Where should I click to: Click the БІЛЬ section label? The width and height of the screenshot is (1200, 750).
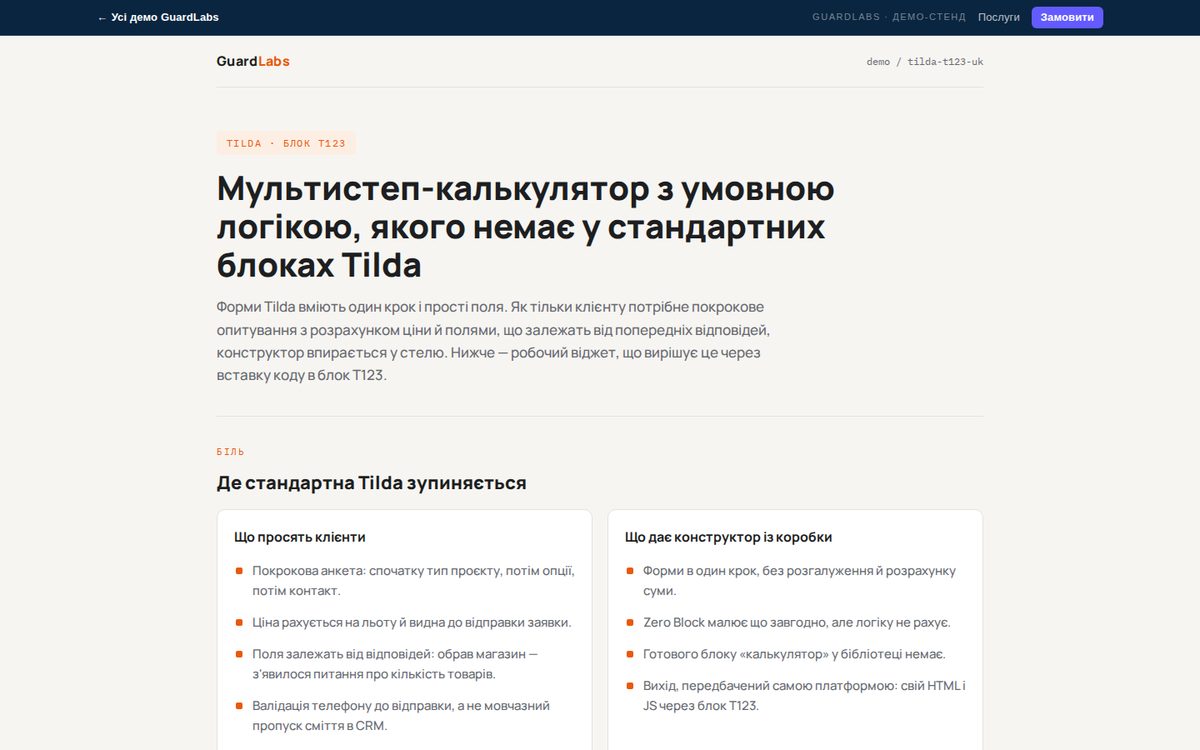pyautogui.click(x=231, y=452)
